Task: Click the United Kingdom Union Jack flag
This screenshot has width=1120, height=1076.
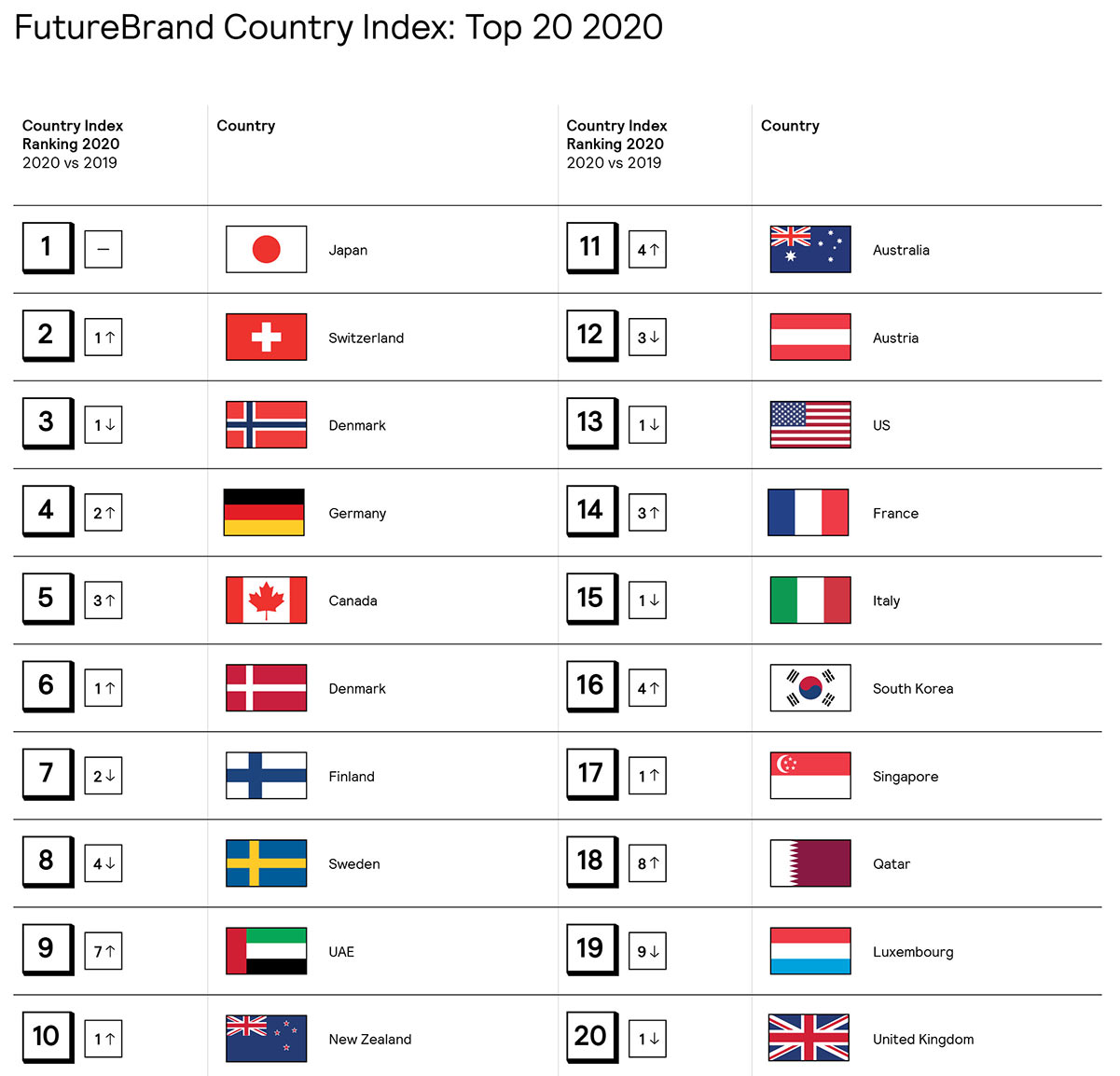Action: [x=809, y=1038]
